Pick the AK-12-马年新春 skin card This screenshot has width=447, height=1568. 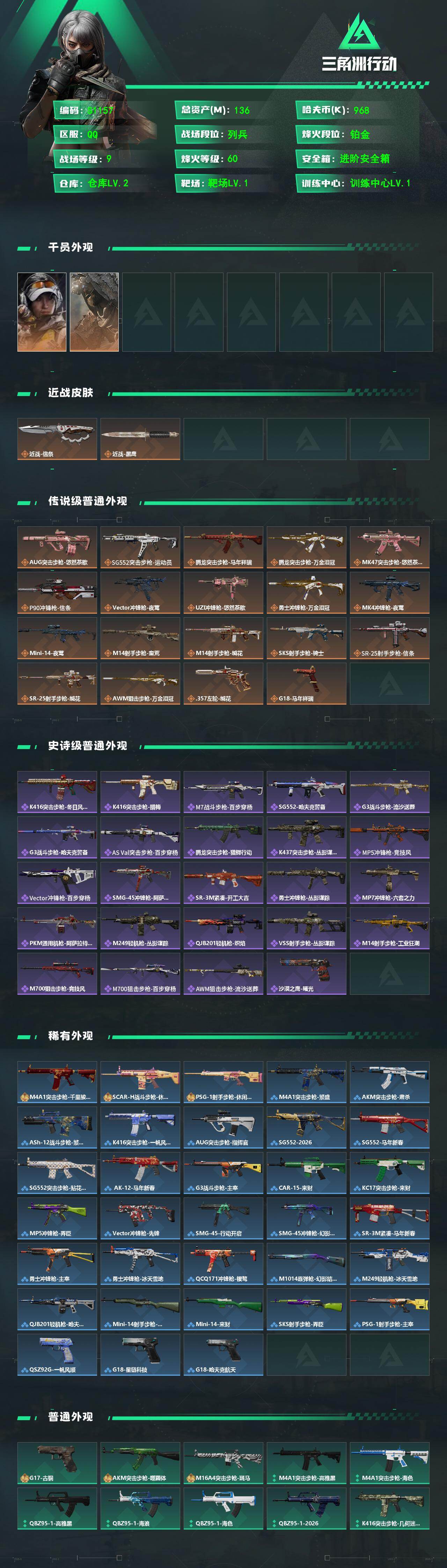140,1173
